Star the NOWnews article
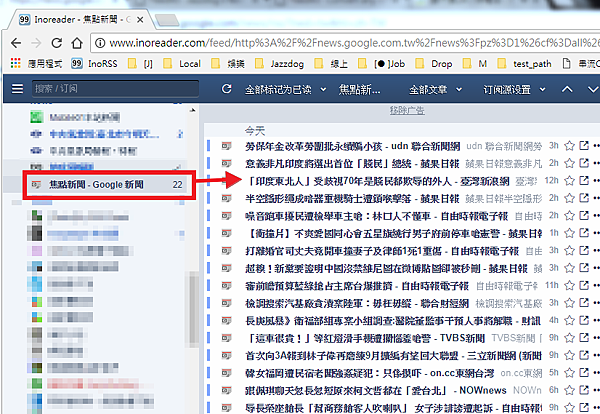The height and width of the screenshot is (414, 600). (570, 390)
